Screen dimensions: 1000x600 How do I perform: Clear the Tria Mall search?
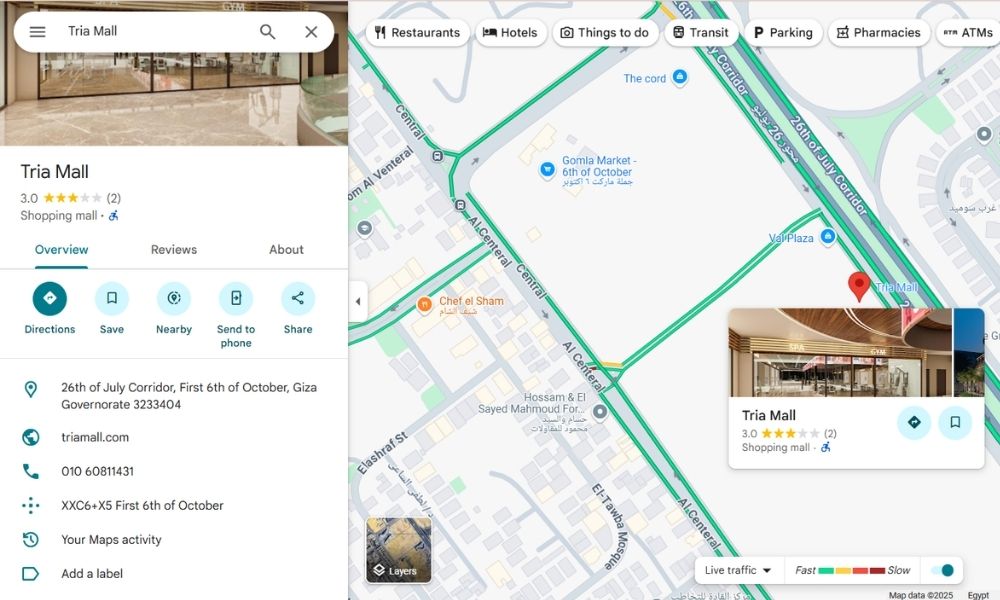[311, 32]
